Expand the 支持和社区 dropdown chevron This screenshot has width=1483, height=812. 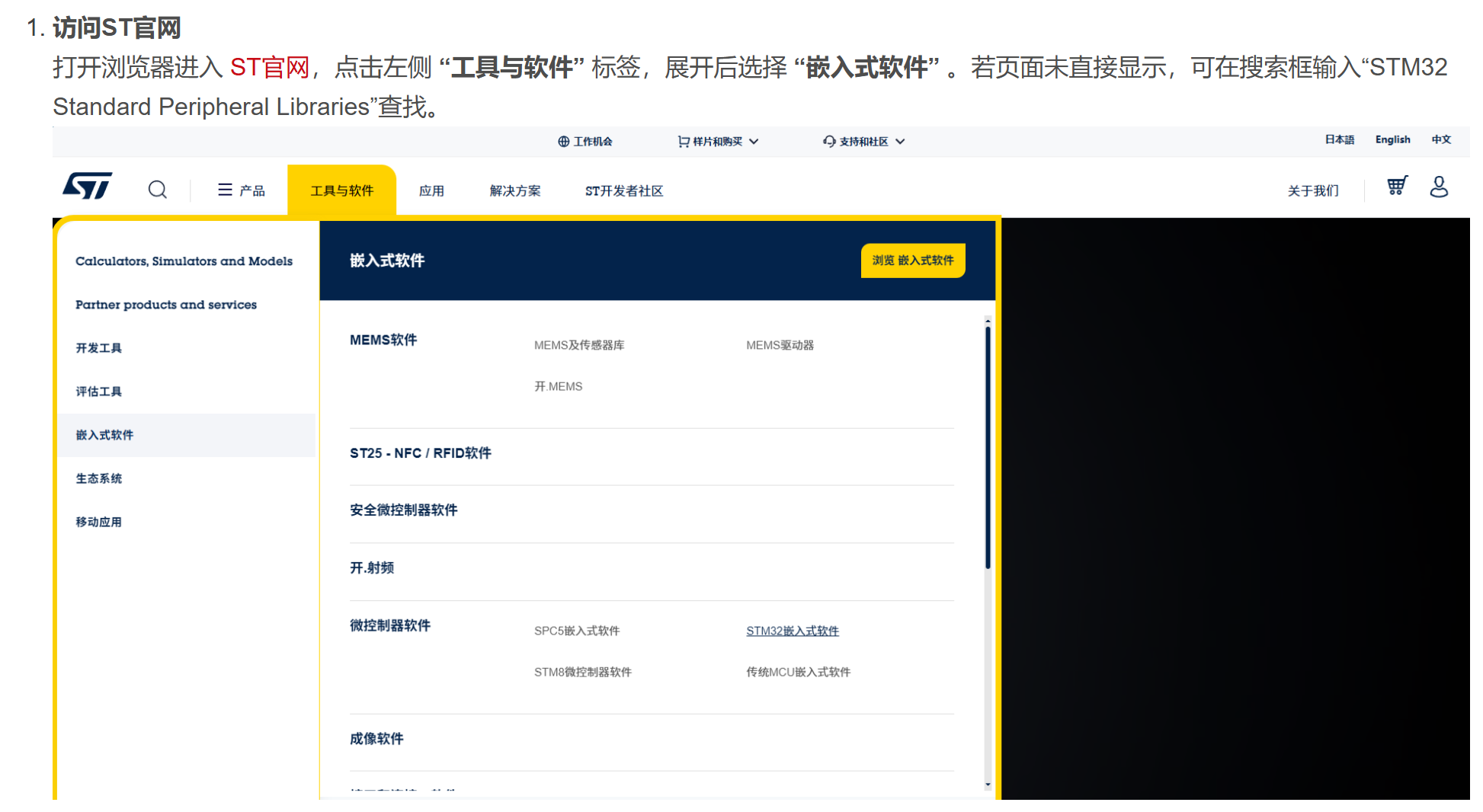point(900,142)
